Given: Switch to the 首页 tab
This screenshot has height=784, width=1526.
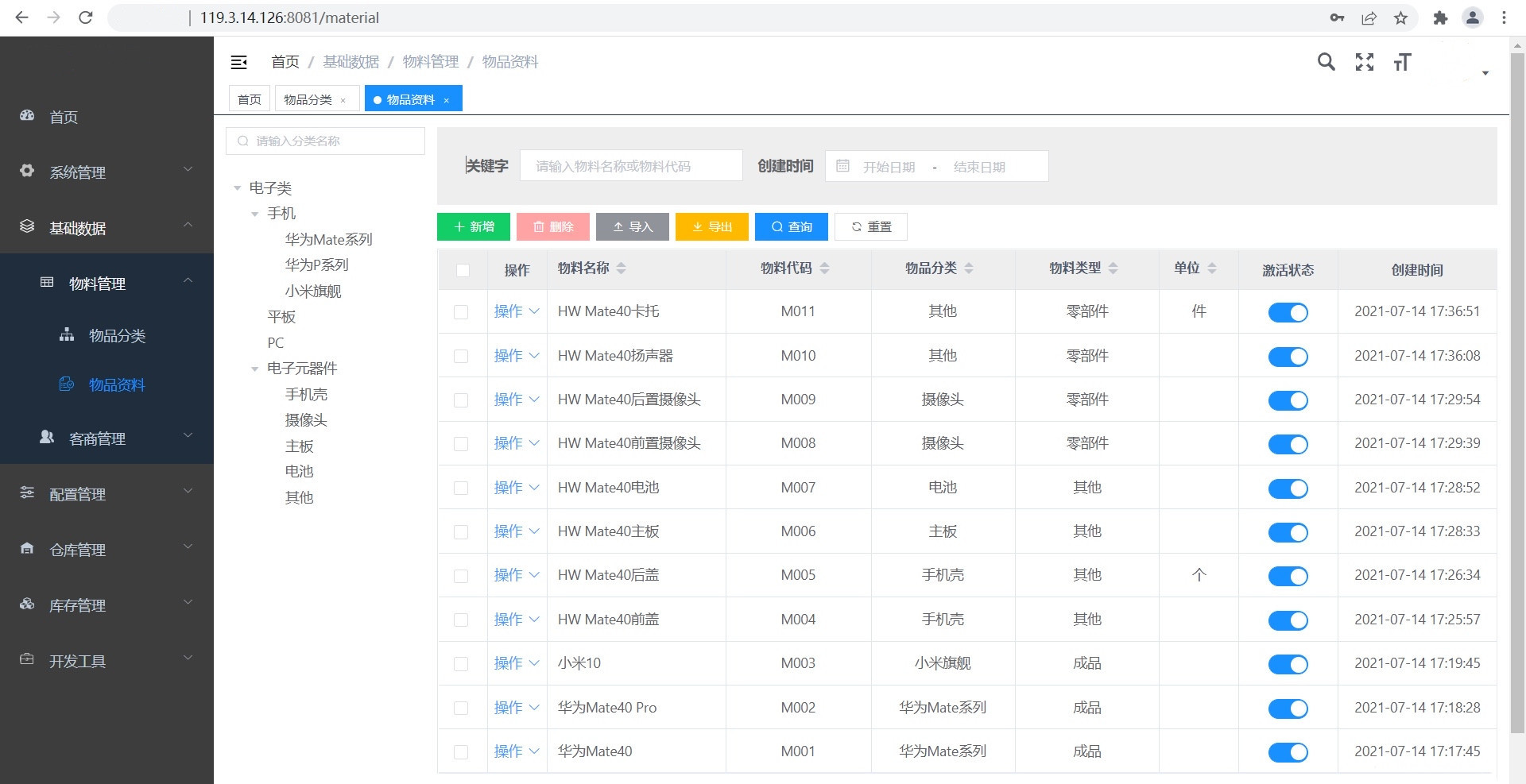Looking at the screenshot, I should pyautogui.click(x=250, y=99).
